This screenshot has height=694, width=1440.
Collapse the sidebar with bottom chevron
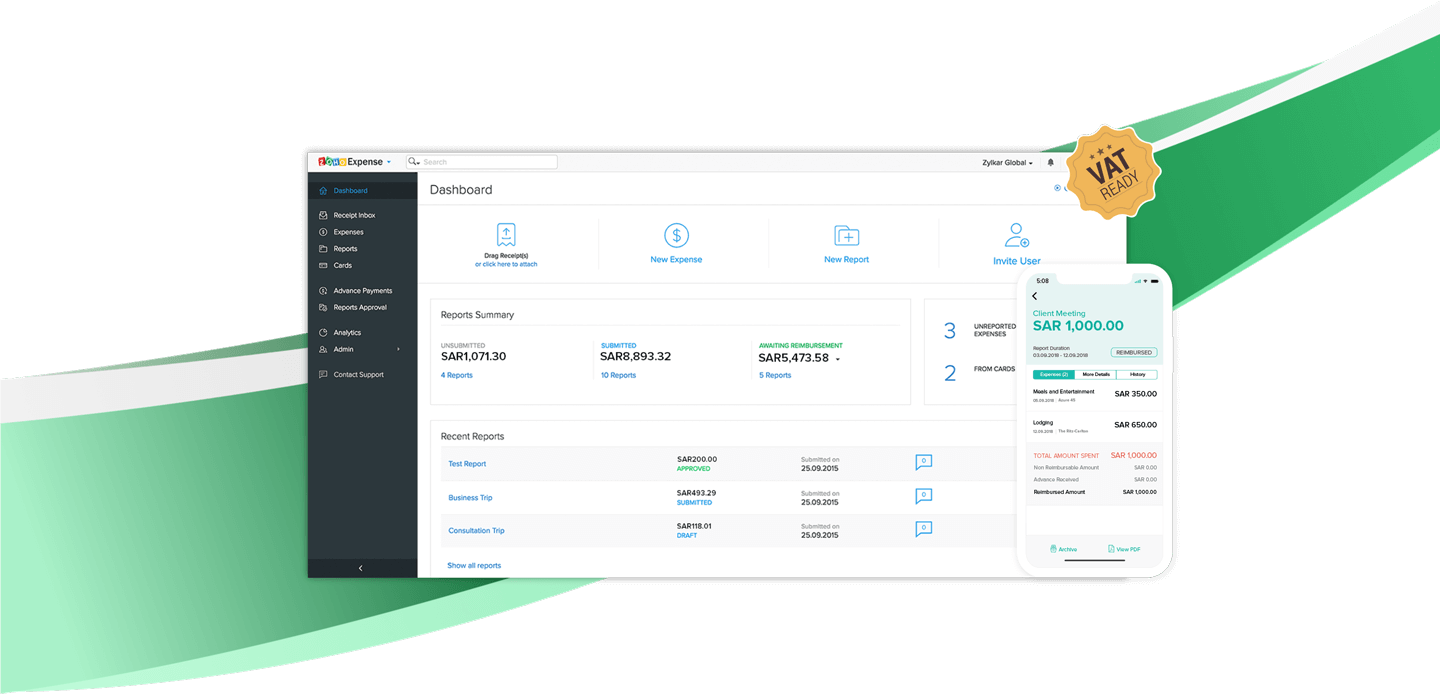tap(361, 568)
